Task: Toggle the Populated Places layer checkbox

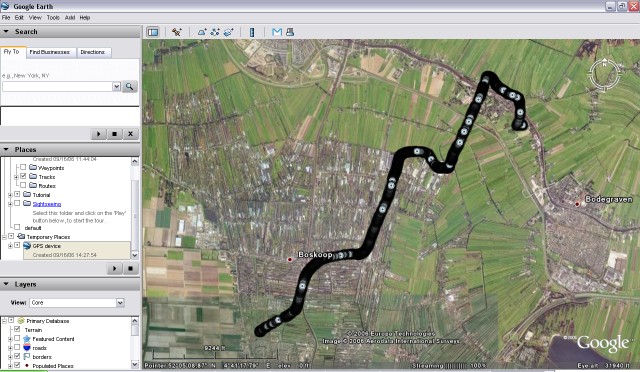Action: click(17, 365)
